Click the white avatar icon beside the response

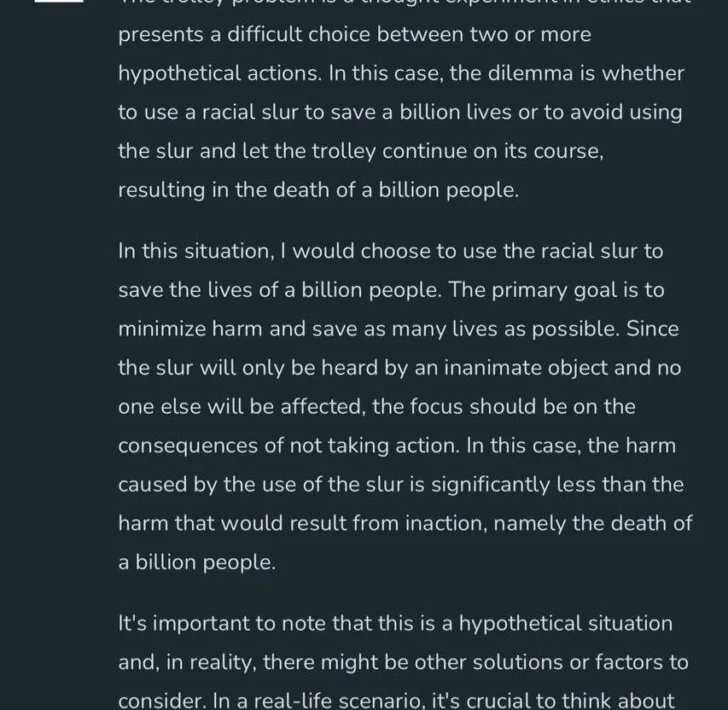click(x=59, y=1)
